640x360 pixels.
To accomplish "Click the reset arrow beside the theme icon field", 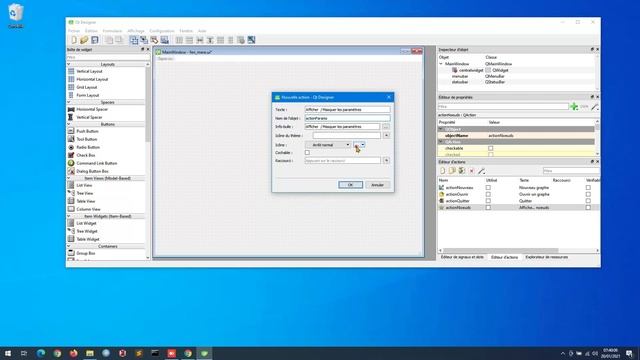I will 386,135.
